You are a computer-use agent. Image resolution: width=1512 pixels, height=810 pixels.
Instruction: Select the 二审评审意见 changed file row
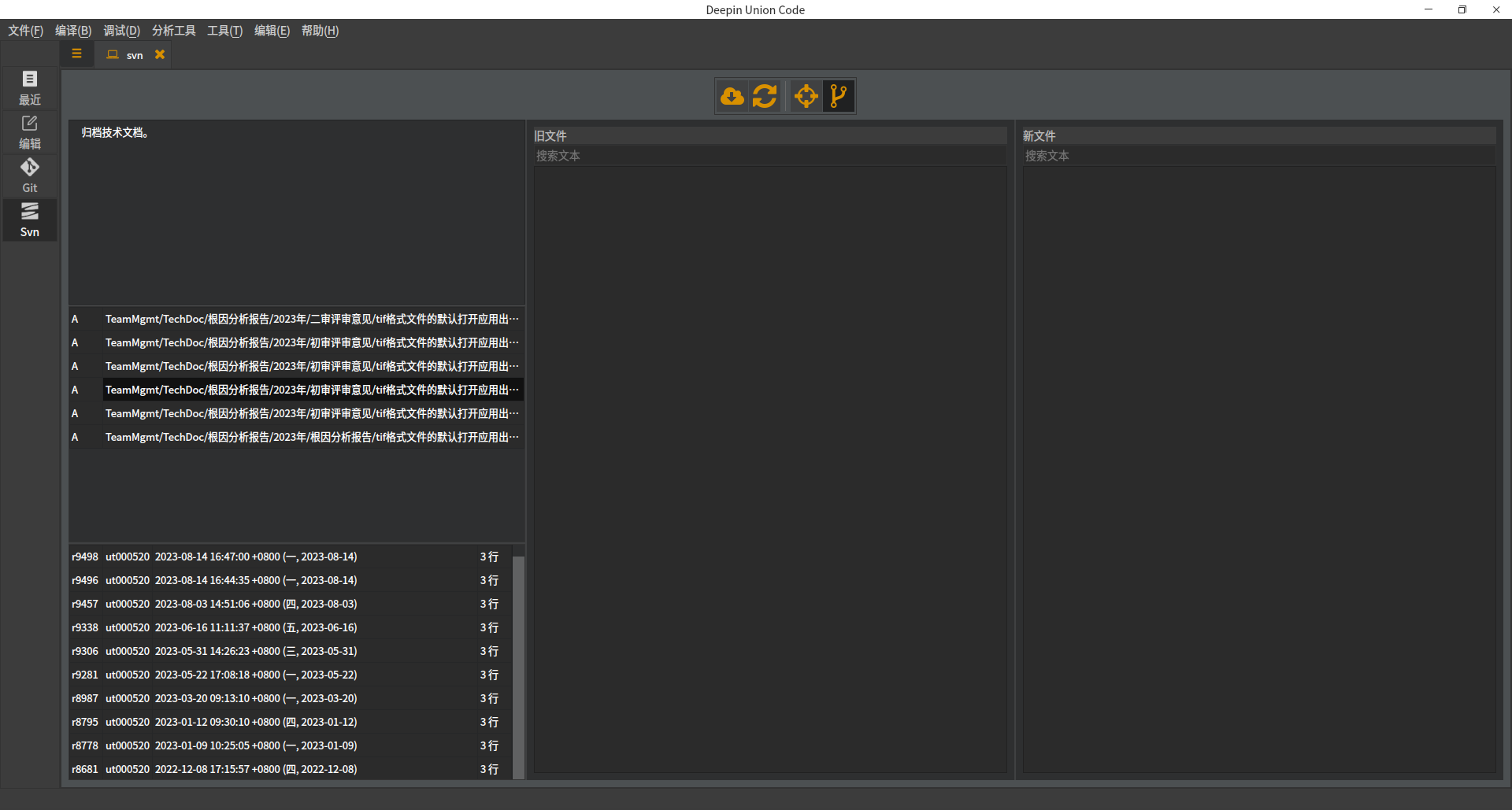[296, 319]
